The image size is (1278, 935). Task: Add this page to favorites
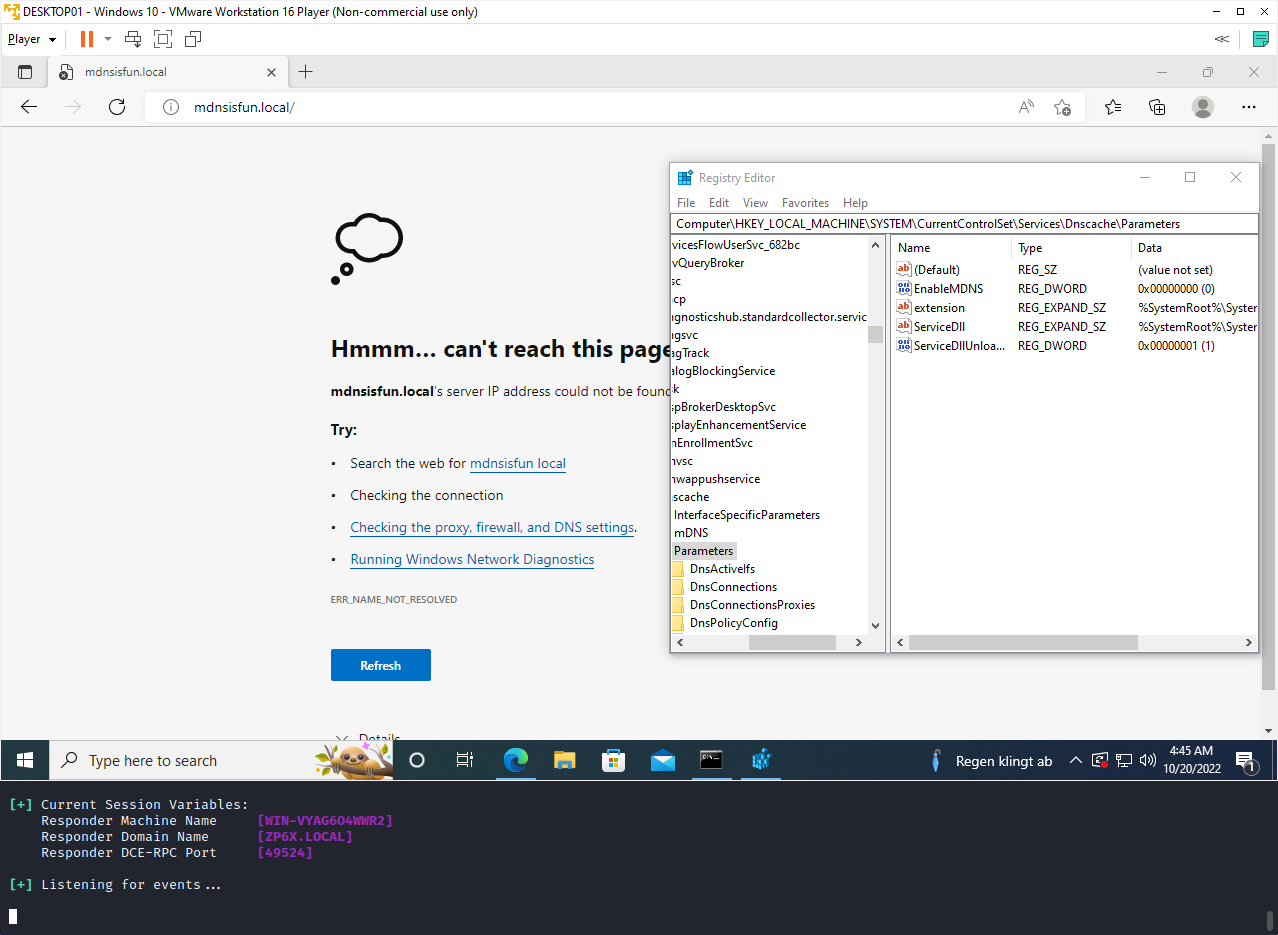pyautogui.click(x=1062, y=107)
